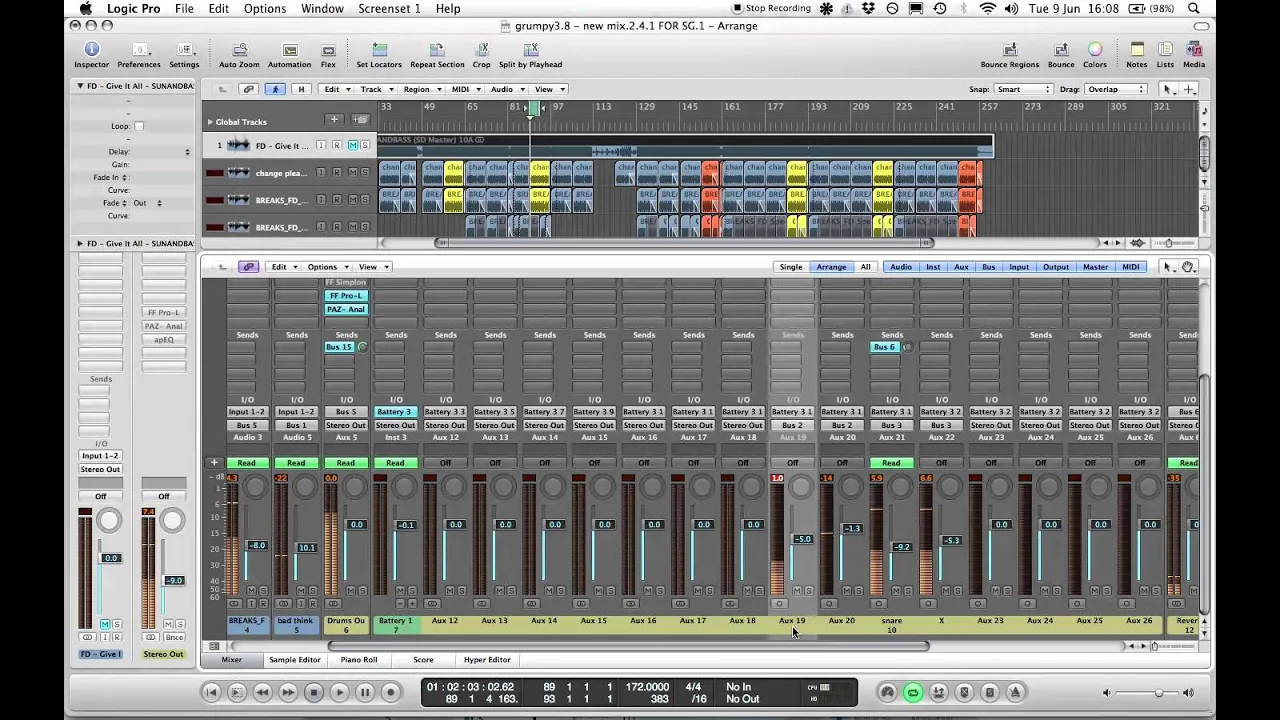Switch to the Sample Editor tab
1280x720 pixels.
pos(295,660)
